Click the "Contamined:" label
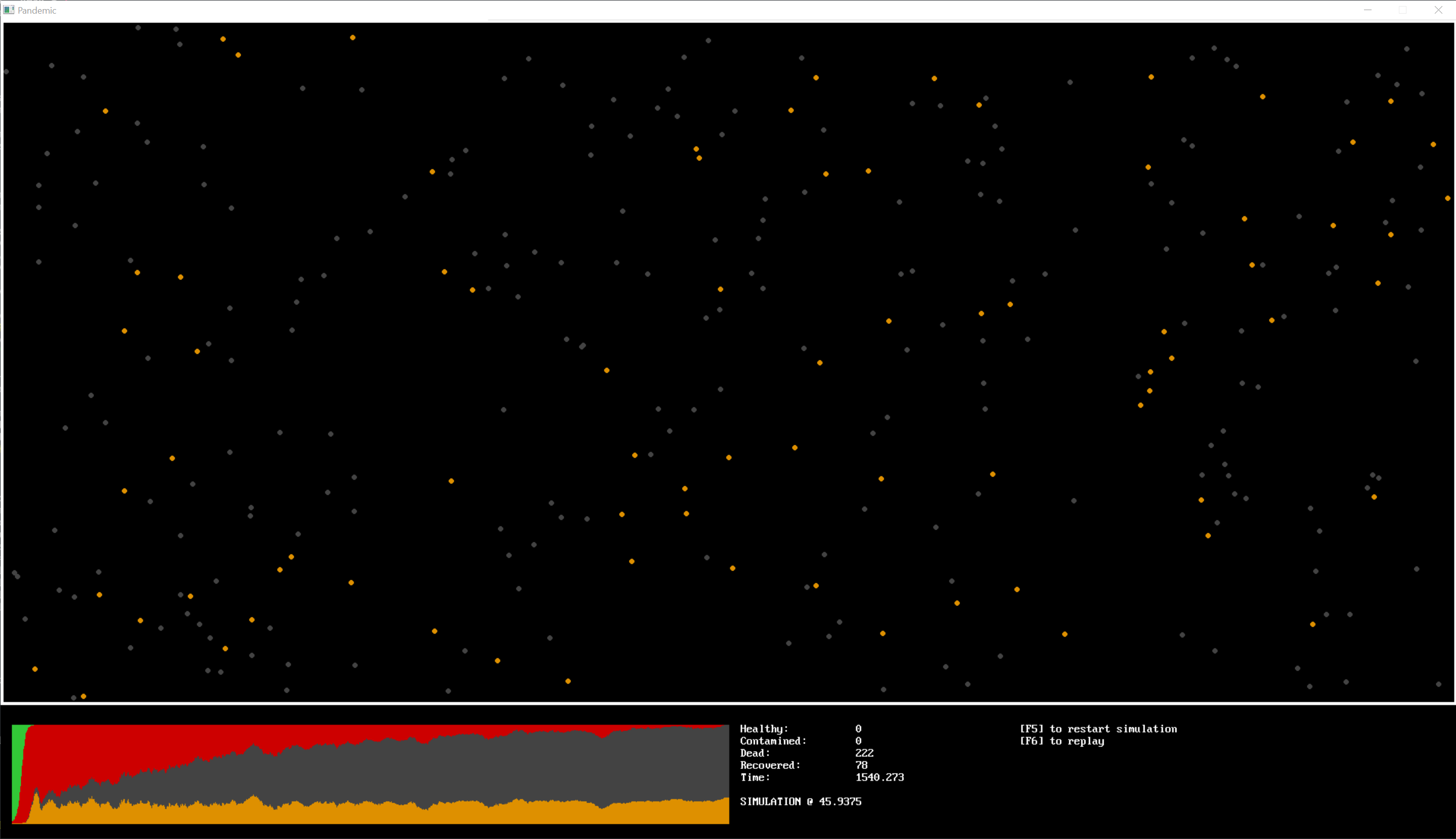 (773, 741)
